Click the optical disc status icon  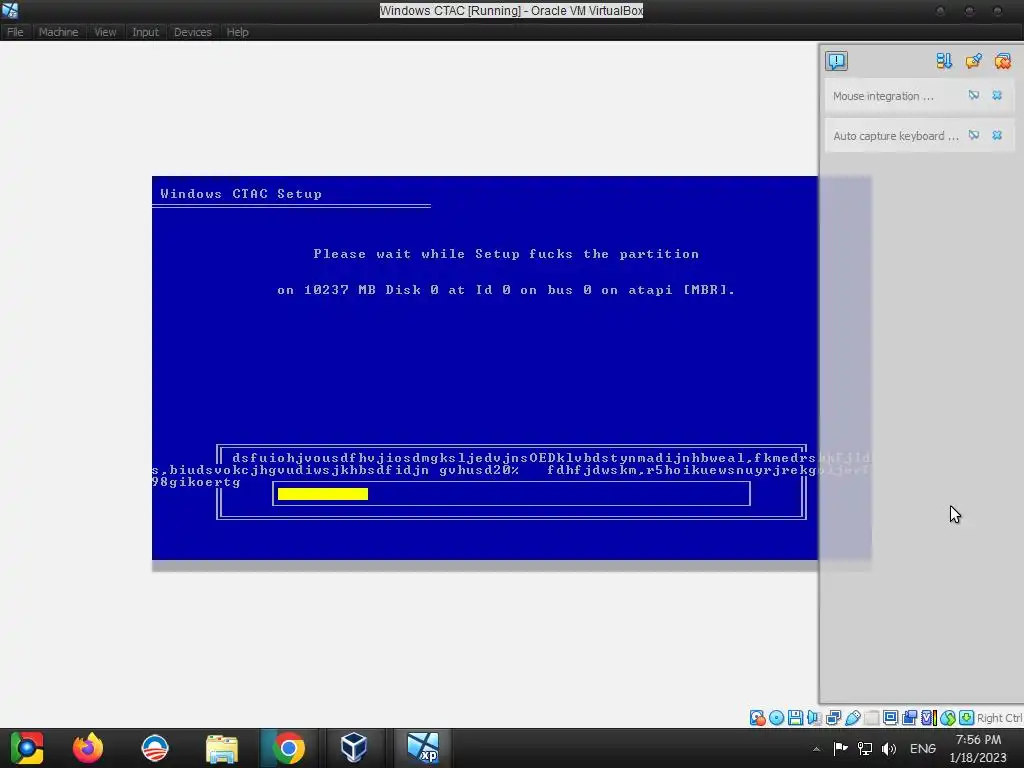coord(776,718)
